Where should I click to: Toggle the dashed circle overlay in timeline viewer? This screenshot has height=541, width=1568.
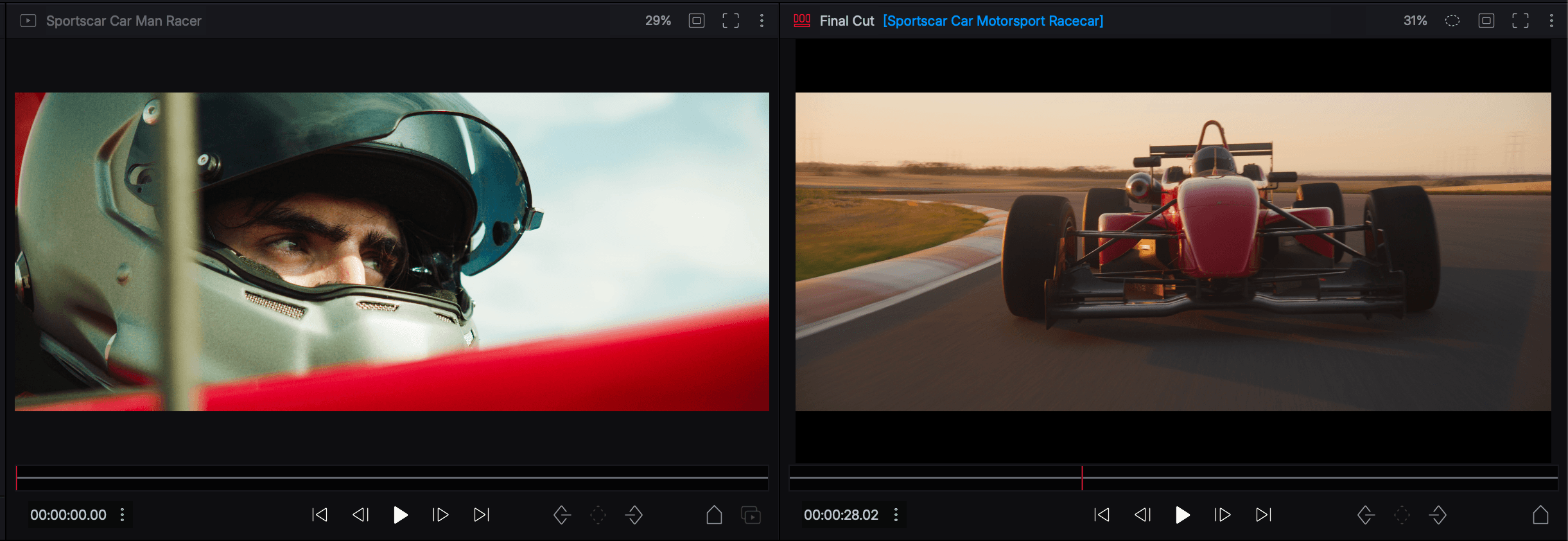pyautogui.click(x=1452, y=21)
